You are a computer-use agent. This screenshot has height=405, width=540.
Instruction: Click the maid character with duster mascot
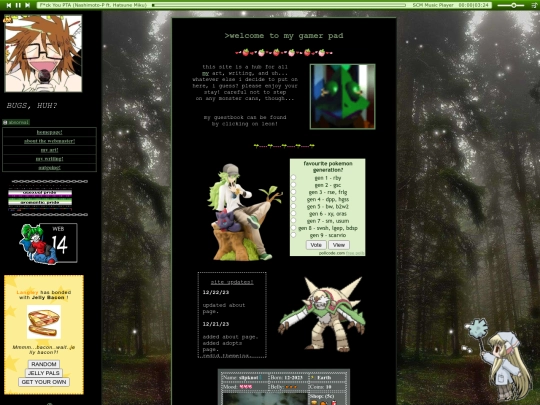(x=498, y=359)
